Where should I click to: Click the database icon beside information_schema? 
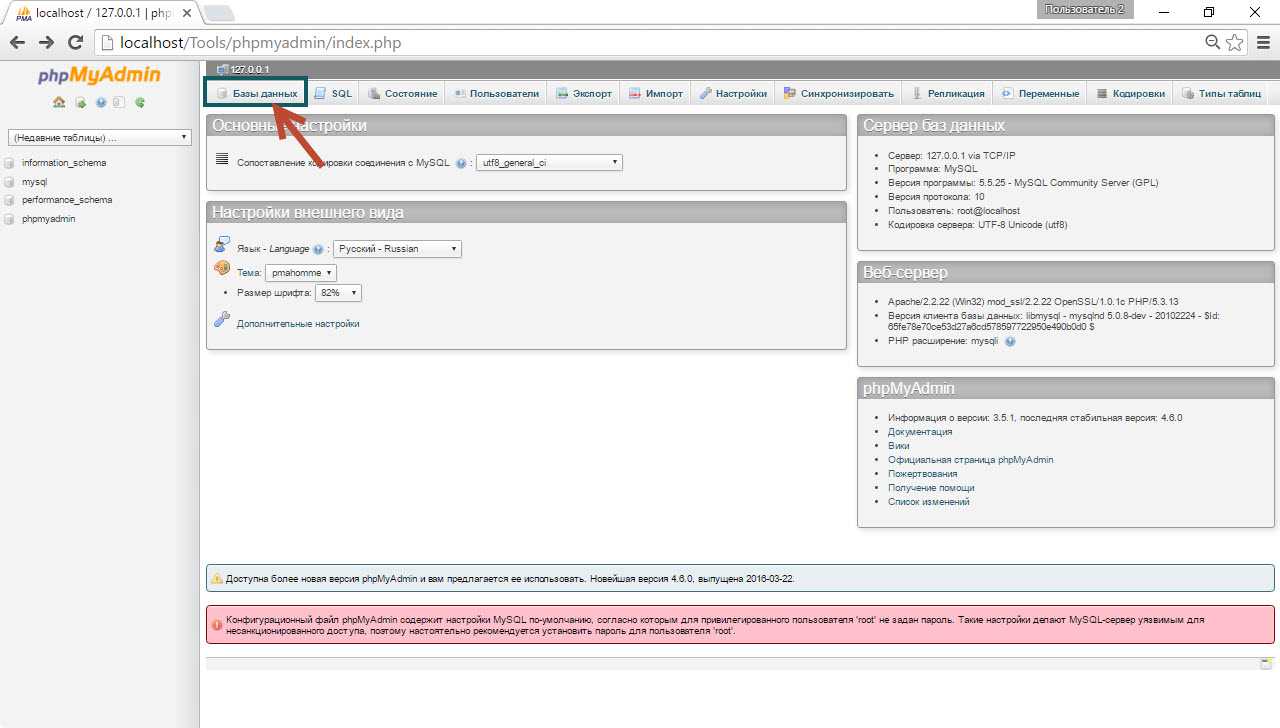10,163
